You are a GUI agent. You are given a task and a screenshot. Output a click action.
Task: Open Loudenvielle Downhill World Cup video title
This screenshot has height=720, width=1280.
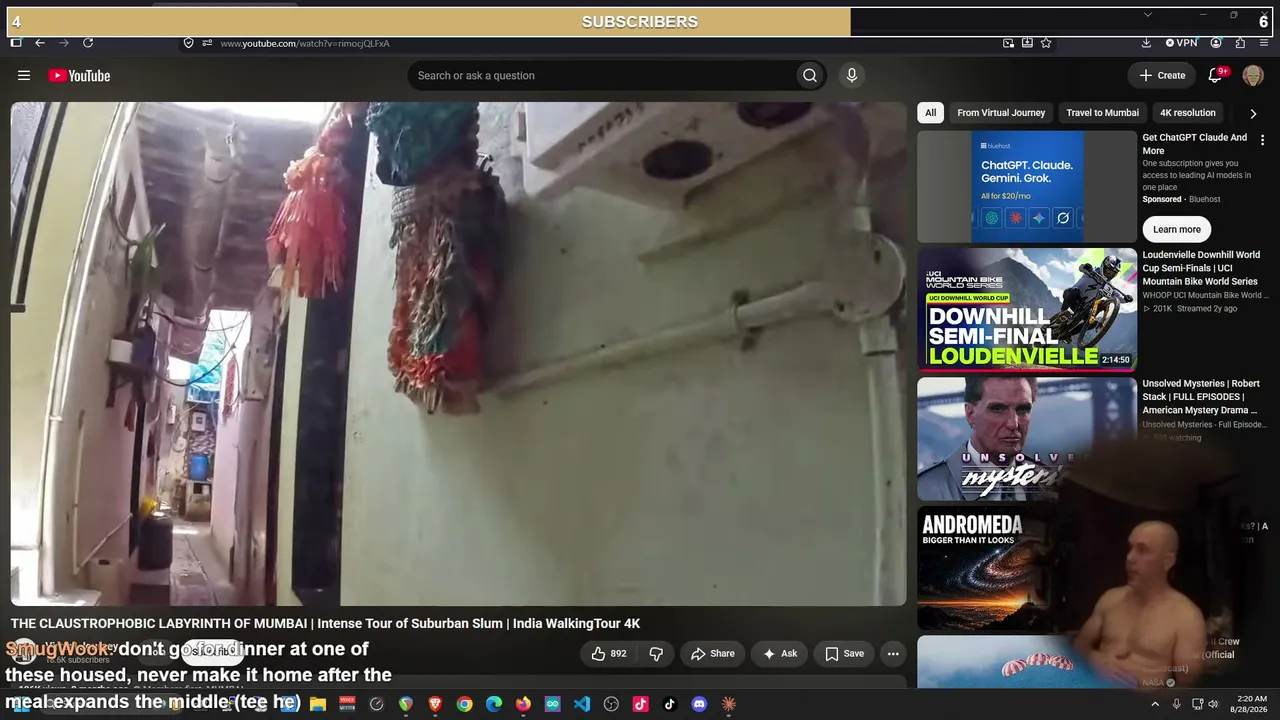1201,268
